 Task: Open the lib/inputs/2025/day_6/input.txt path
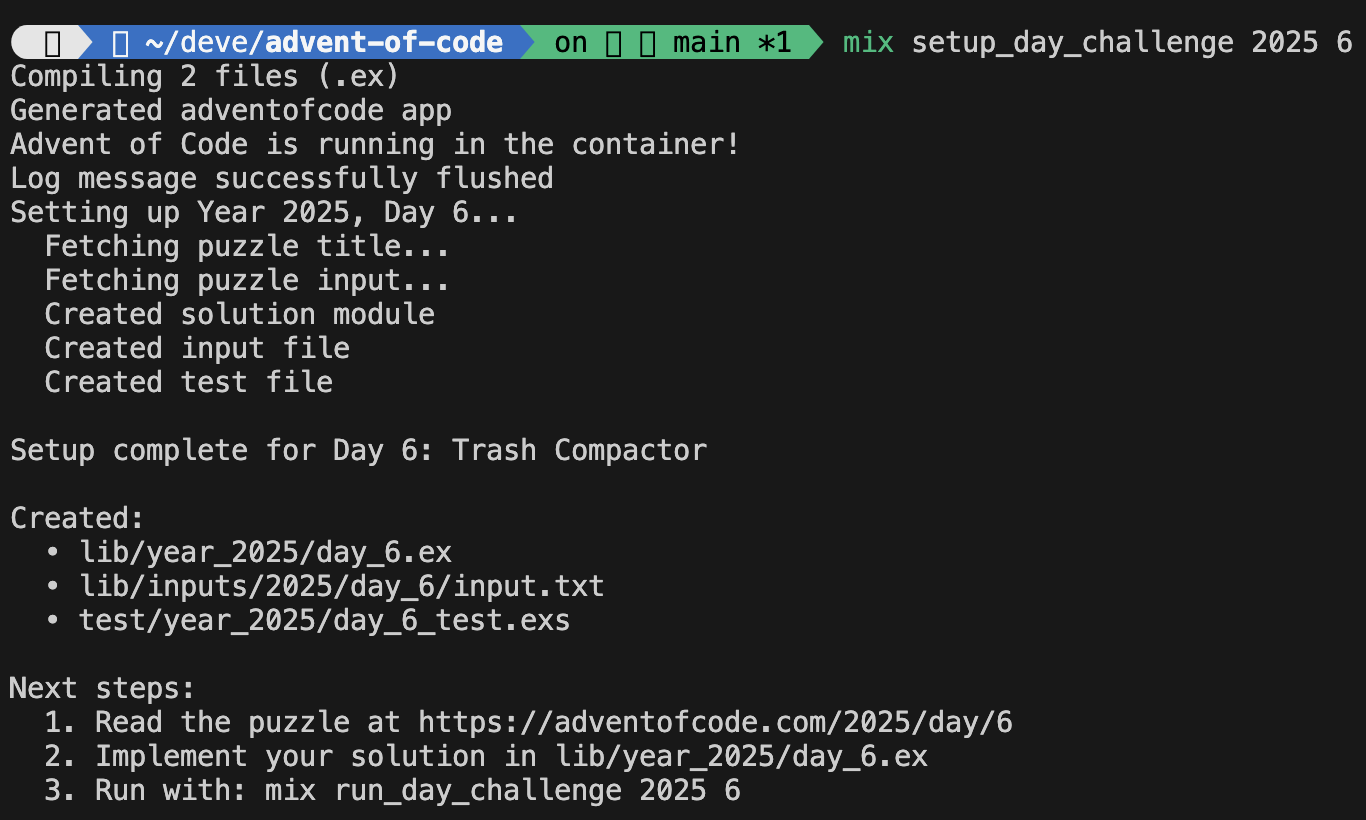point(341,586)
